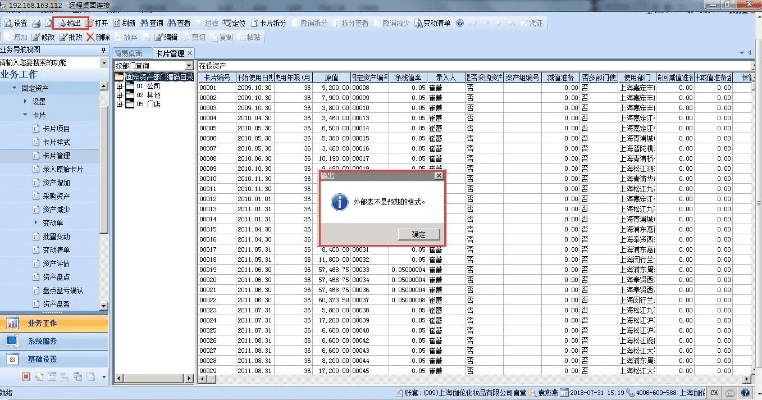The height and width of the screenshot is (400, 762).
Task: Click the blue help icon in status bar corner
Action: click(x=745, y=392)
